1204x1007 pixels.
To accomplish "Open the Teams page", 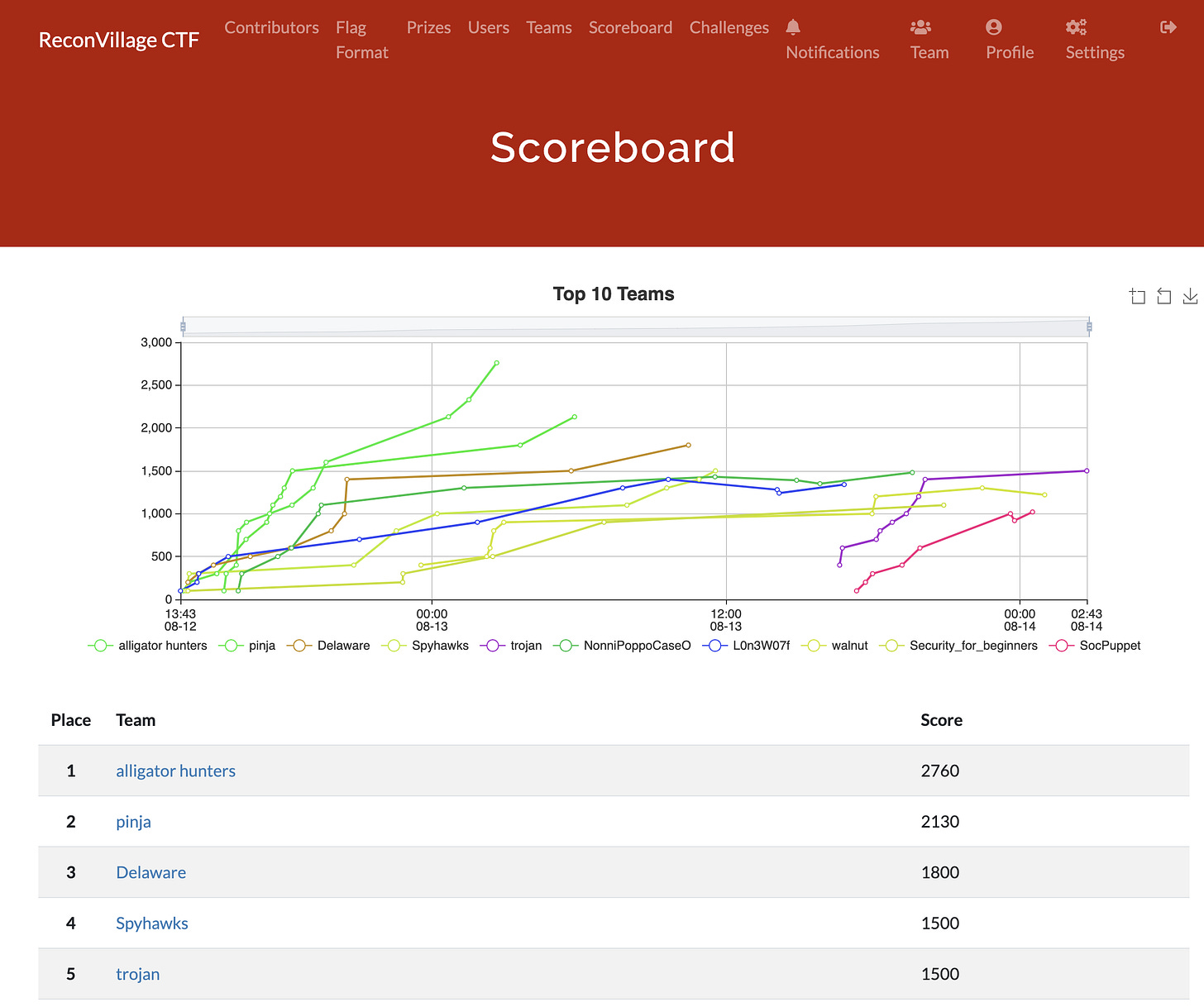I will [x=549, y=27].
